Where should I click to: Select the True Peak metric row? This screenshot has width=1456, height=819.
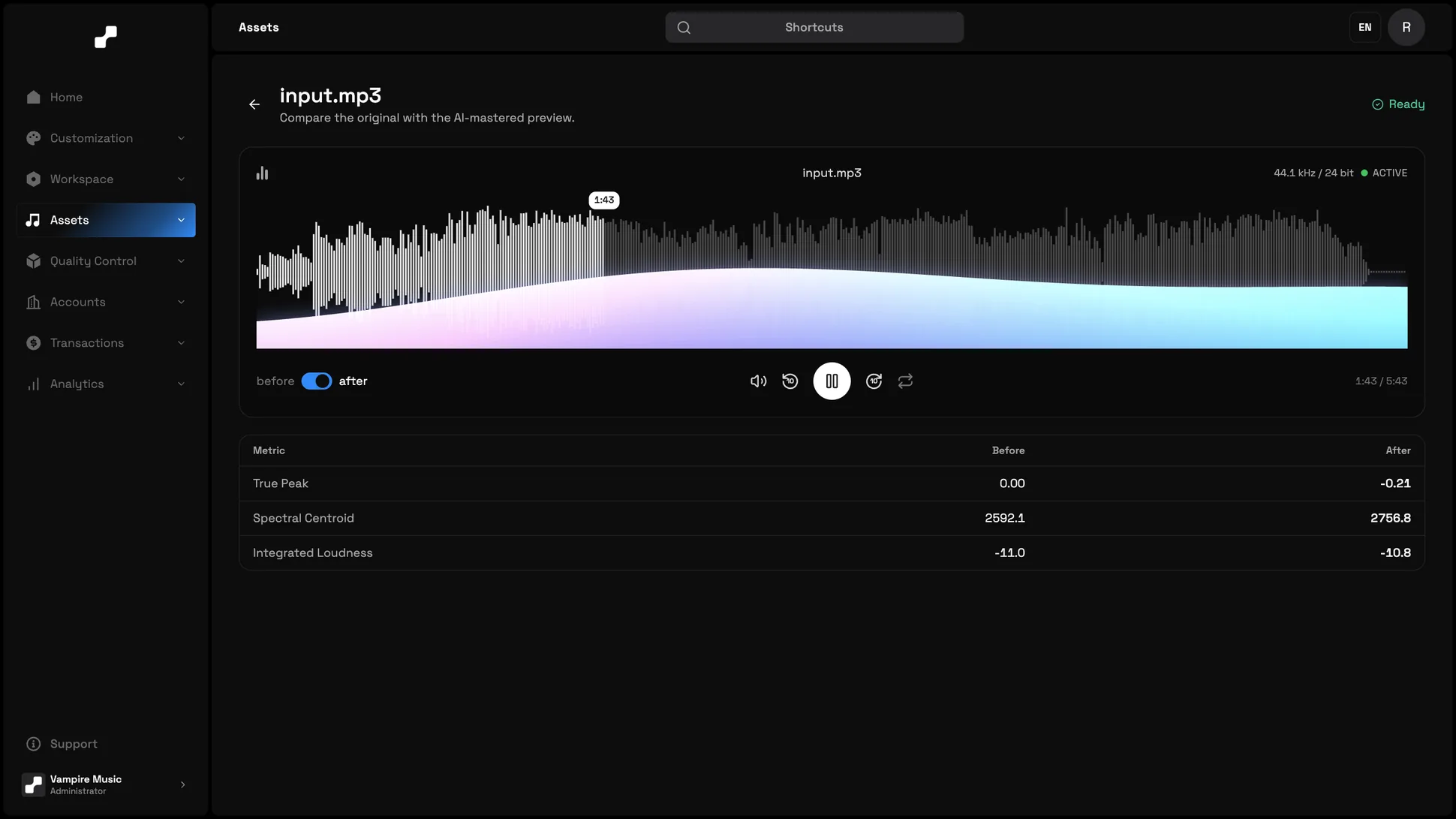[832, 483]
